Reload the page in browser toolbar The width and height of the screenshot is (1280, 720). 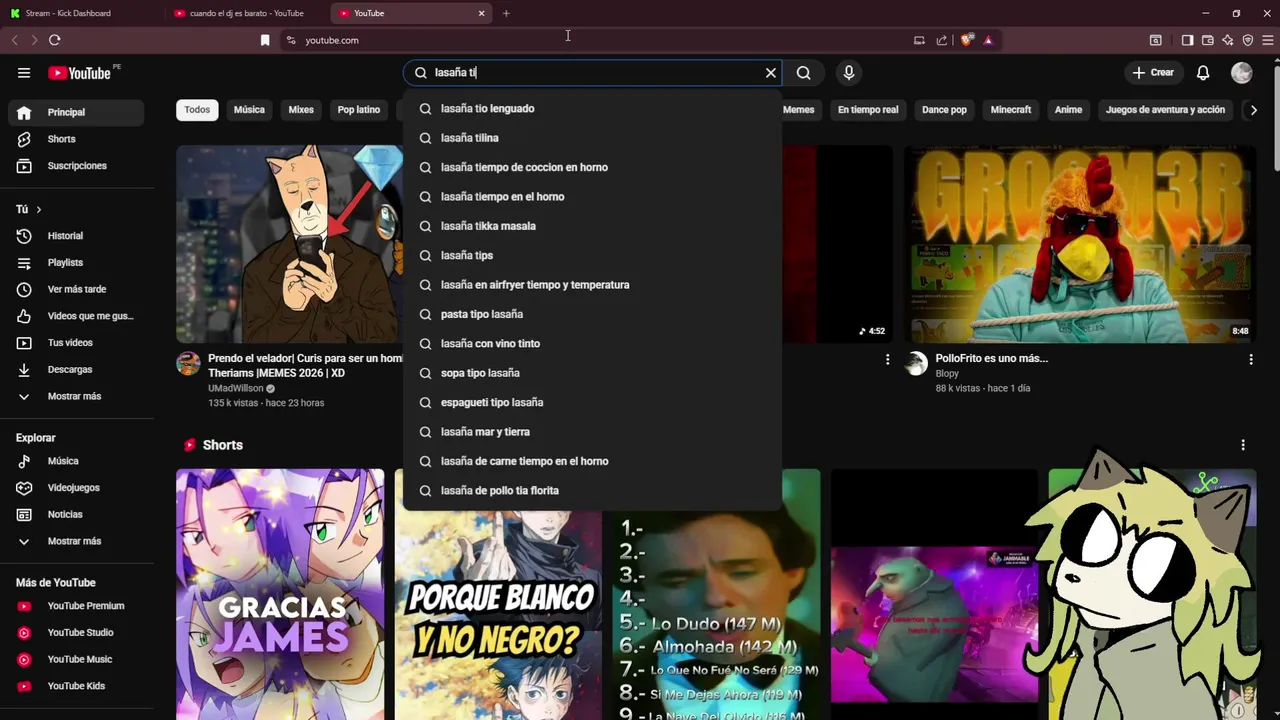pos(54,40)
